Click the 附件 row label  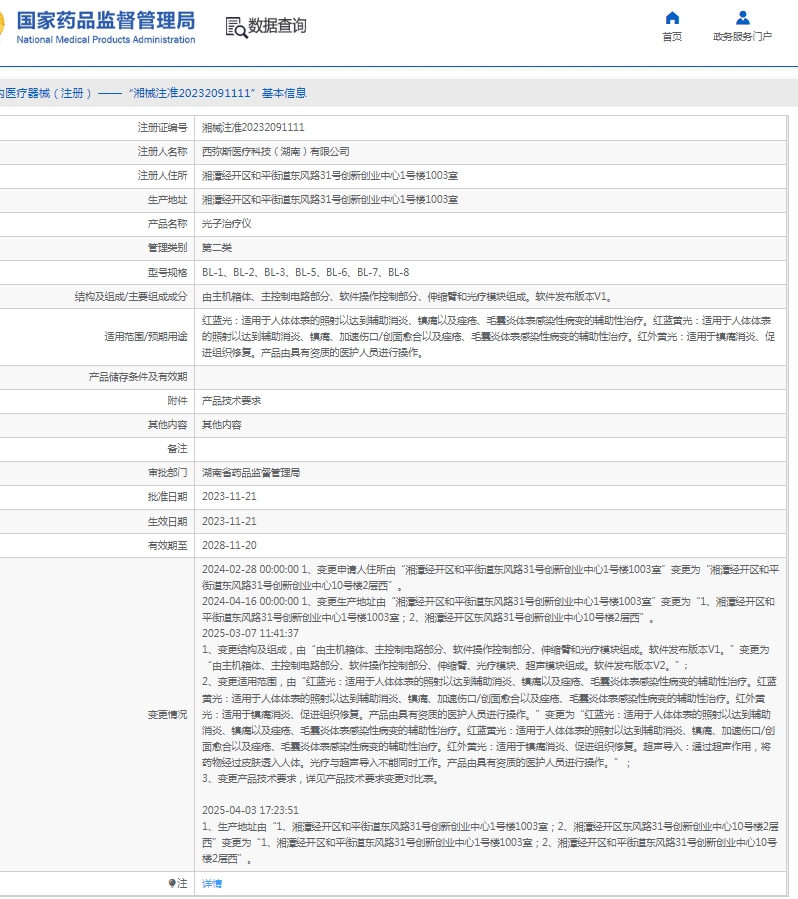[177, 401]
